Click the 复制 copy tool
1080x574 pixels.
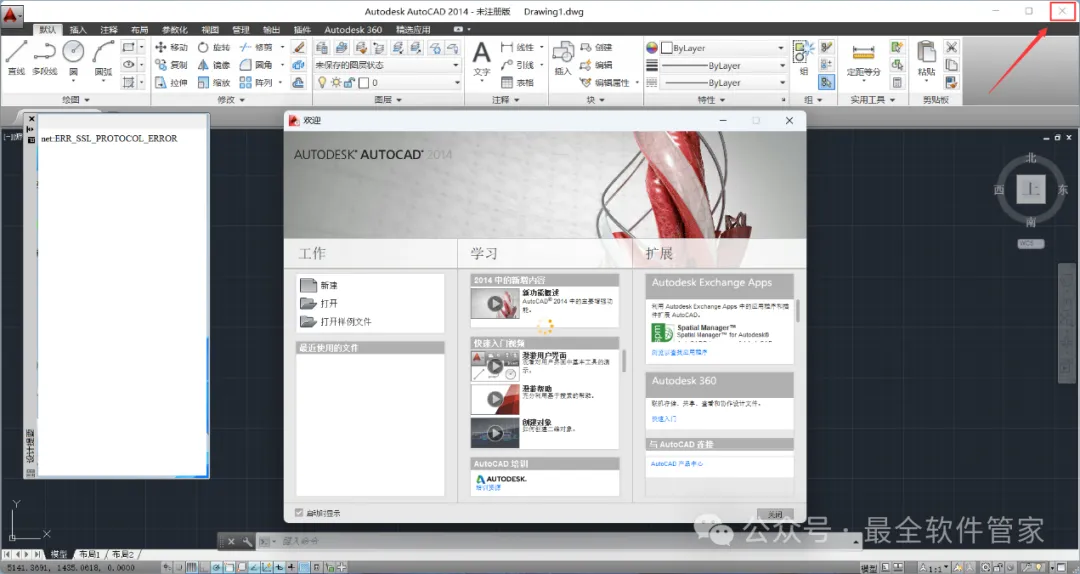tap(171, 65)
